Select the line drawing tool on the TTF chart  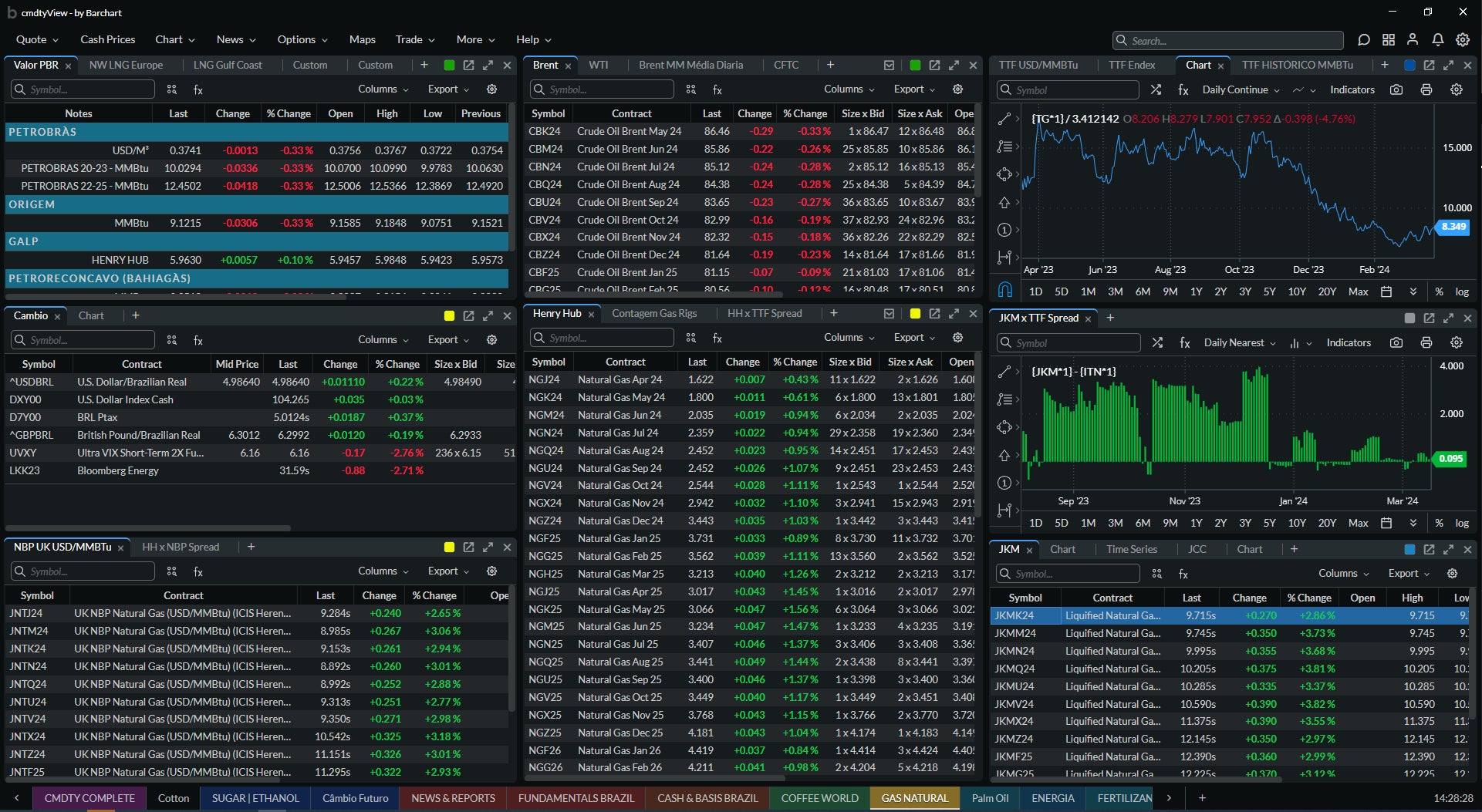pyautogui.click(x=1004, y=119)
